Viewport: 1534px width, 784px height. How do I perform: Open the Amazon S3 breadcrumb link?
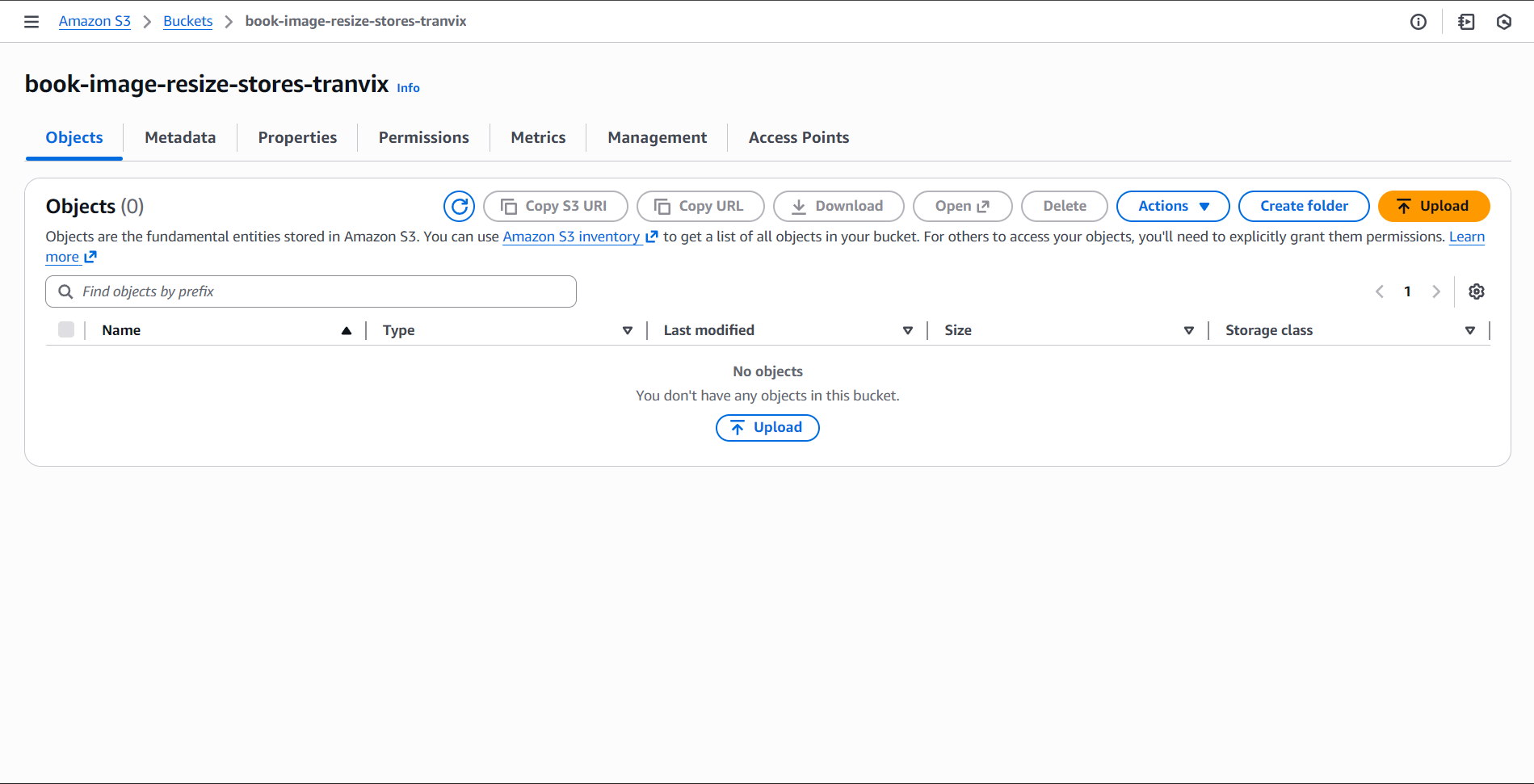click(x=95, y=21)
